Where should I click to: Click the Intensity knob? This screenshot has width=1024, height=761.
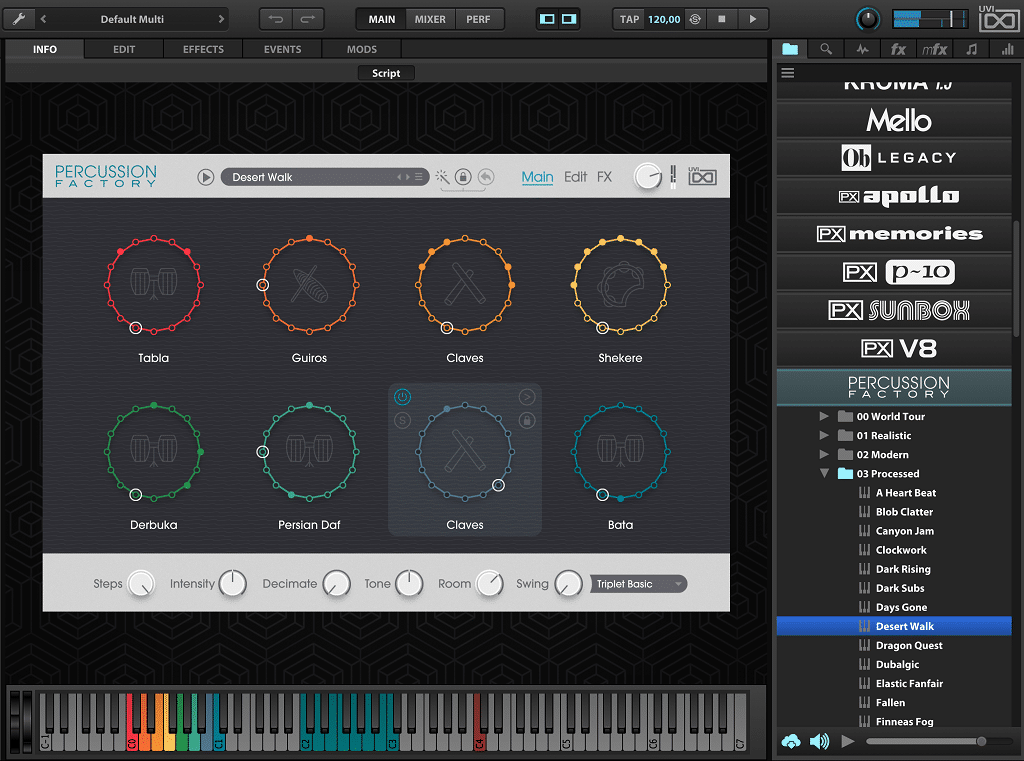232,583
